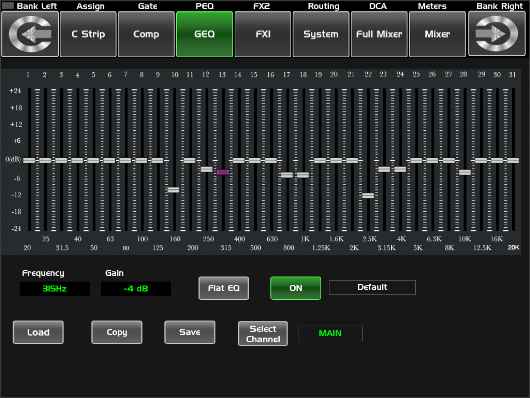This screenshot has width=530, height=398.
Task: Open the Full Mixer view
Action: pyautogui.click(x=379, y=34)
